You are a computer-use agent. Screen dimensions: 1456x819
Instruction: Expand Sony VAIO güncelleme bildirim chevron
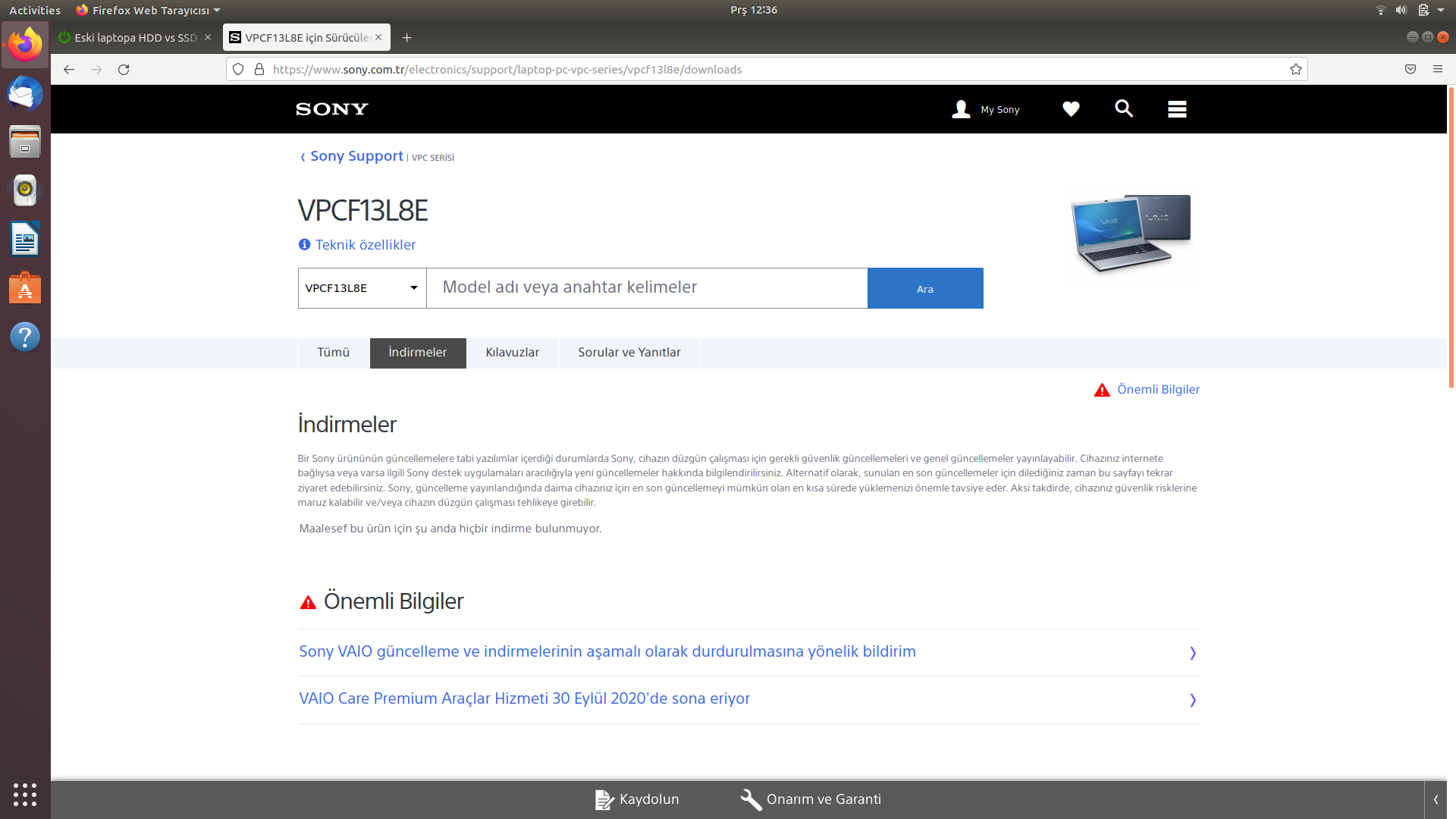pyautogui.click(x=1193, y=653)
